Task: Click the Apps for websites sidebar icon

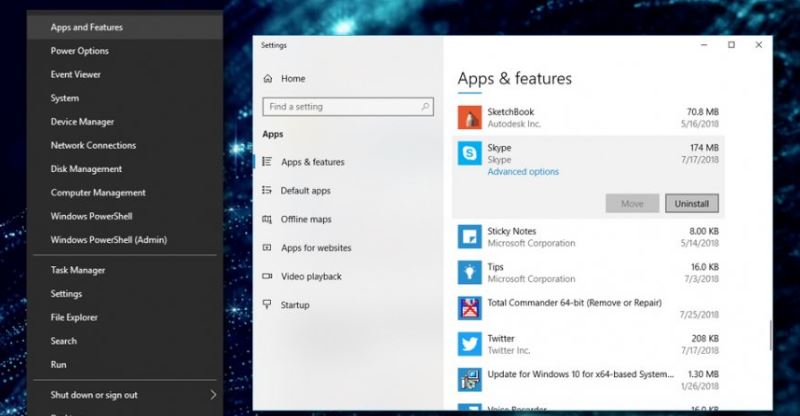Action: [267, 248]
